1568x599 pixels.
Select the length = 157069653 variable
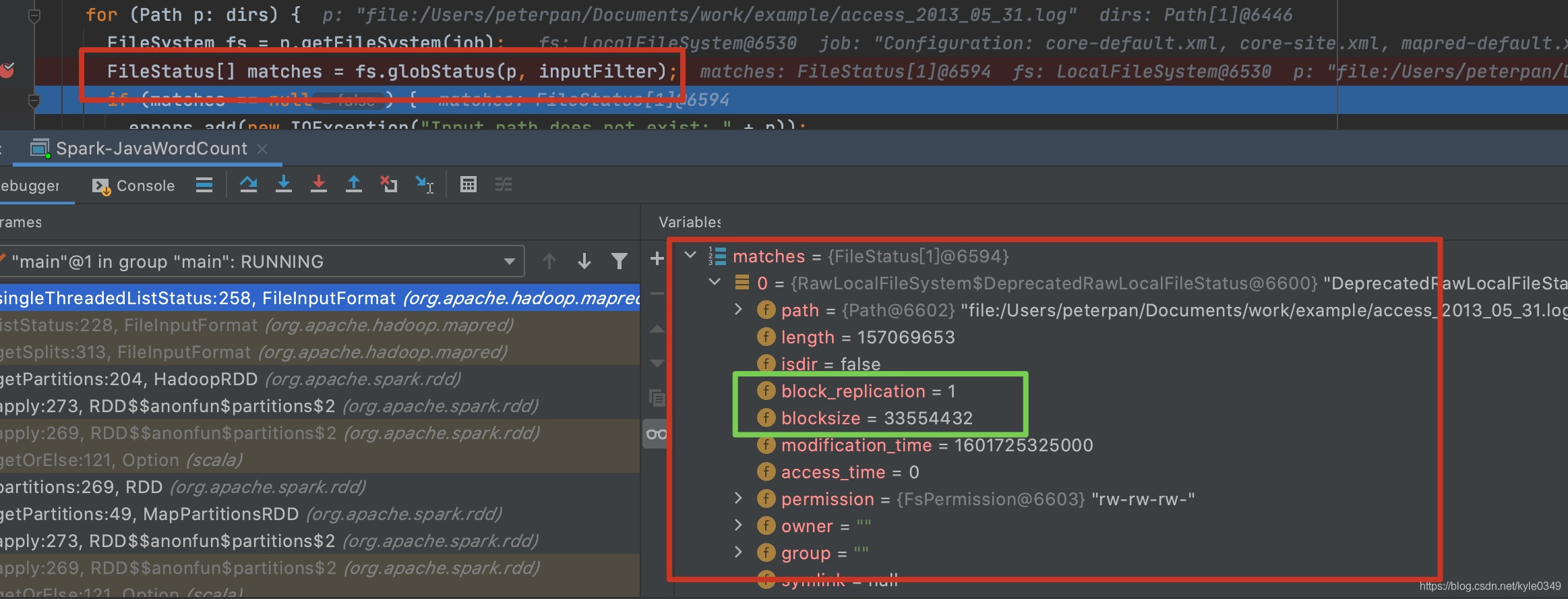[x=856, y=337]
